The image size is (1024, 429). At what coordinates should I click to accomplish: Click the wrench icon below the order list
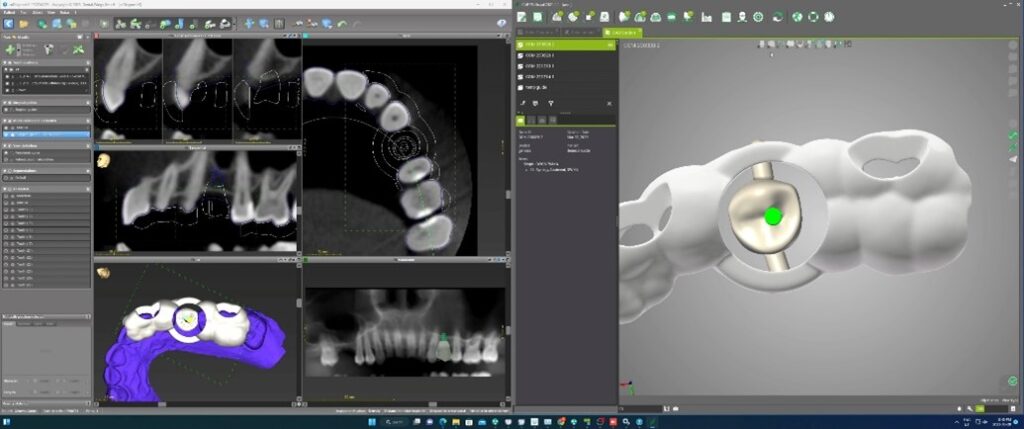522,103
